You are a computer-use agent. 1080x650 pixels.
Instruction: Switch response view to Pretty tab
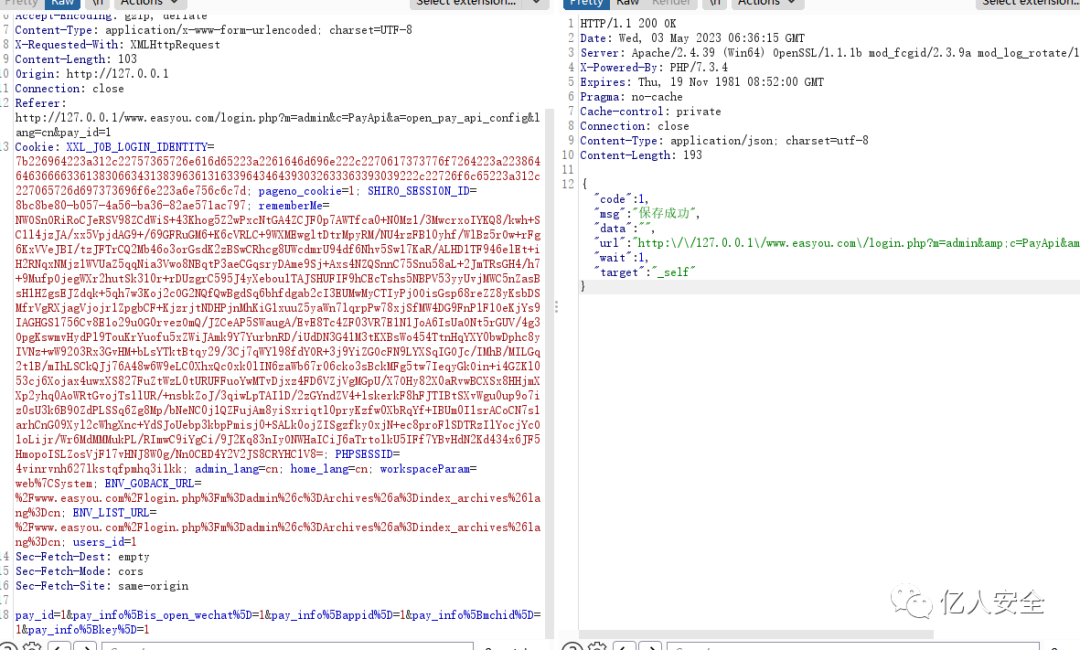pos(586,3)
